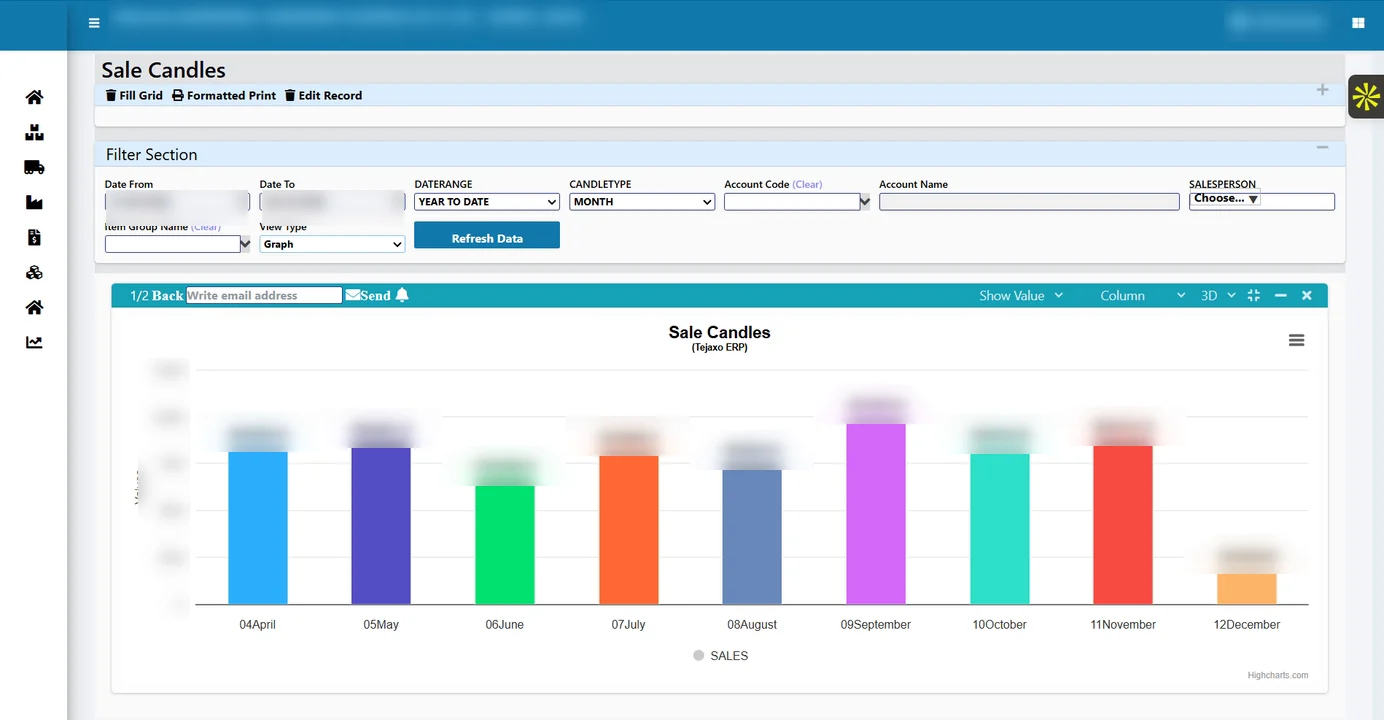The image size is (1384, 720).
Task: Click the Clear link beside Item Group Name
Action: pyautogui.click(x=206, y=227)
